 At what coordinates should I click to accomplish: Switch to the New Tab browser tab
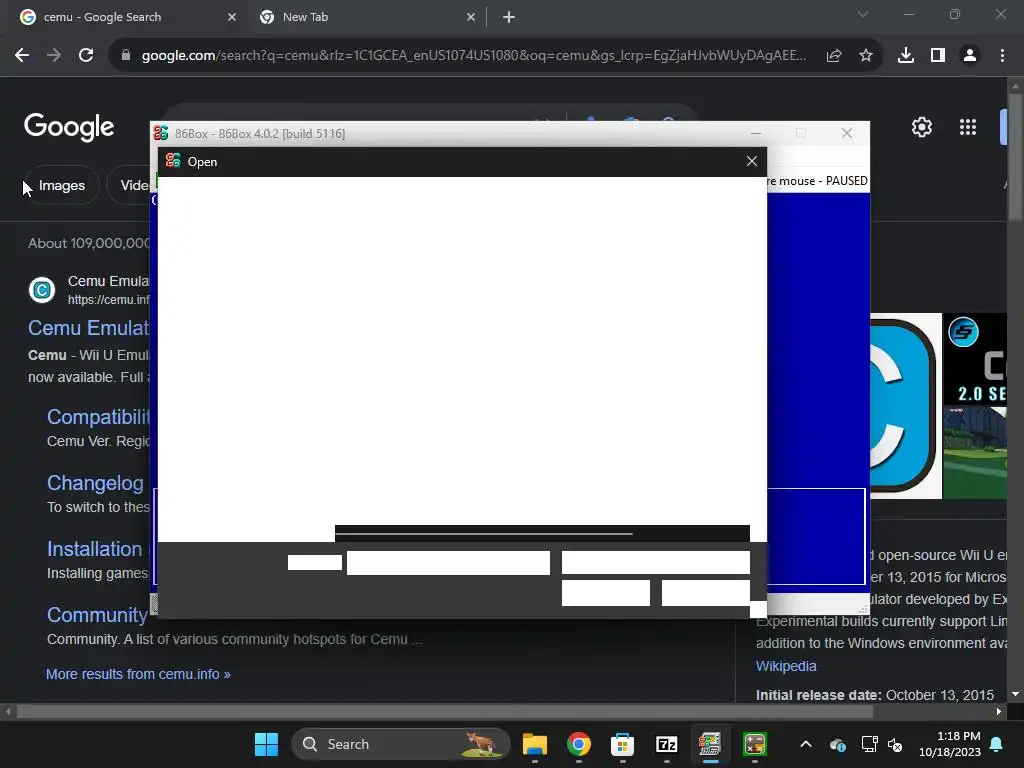coord(366,17)
